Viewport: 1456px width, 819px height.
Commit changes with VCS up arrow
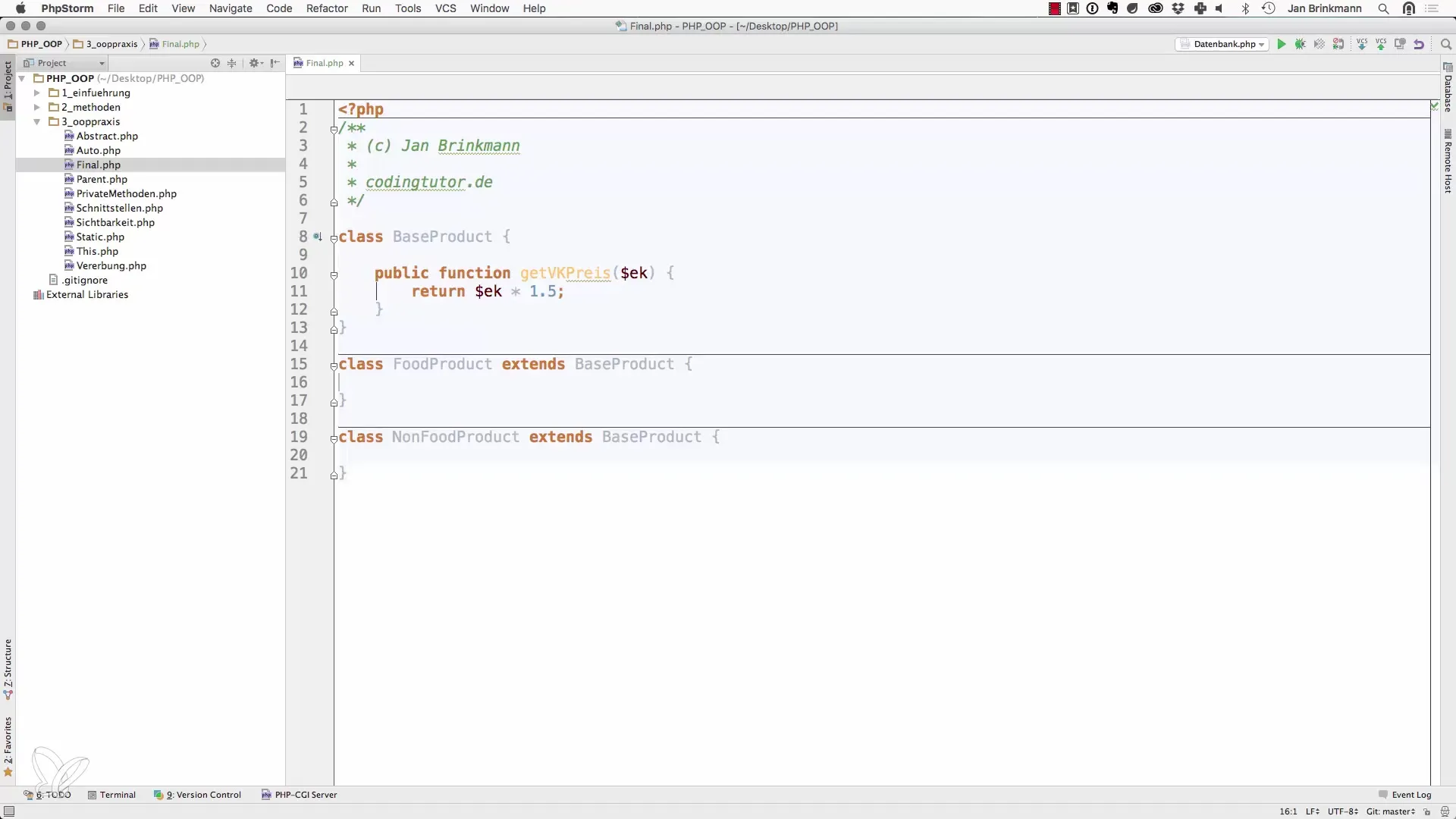pyautogui.click(x=1381, y=44)
